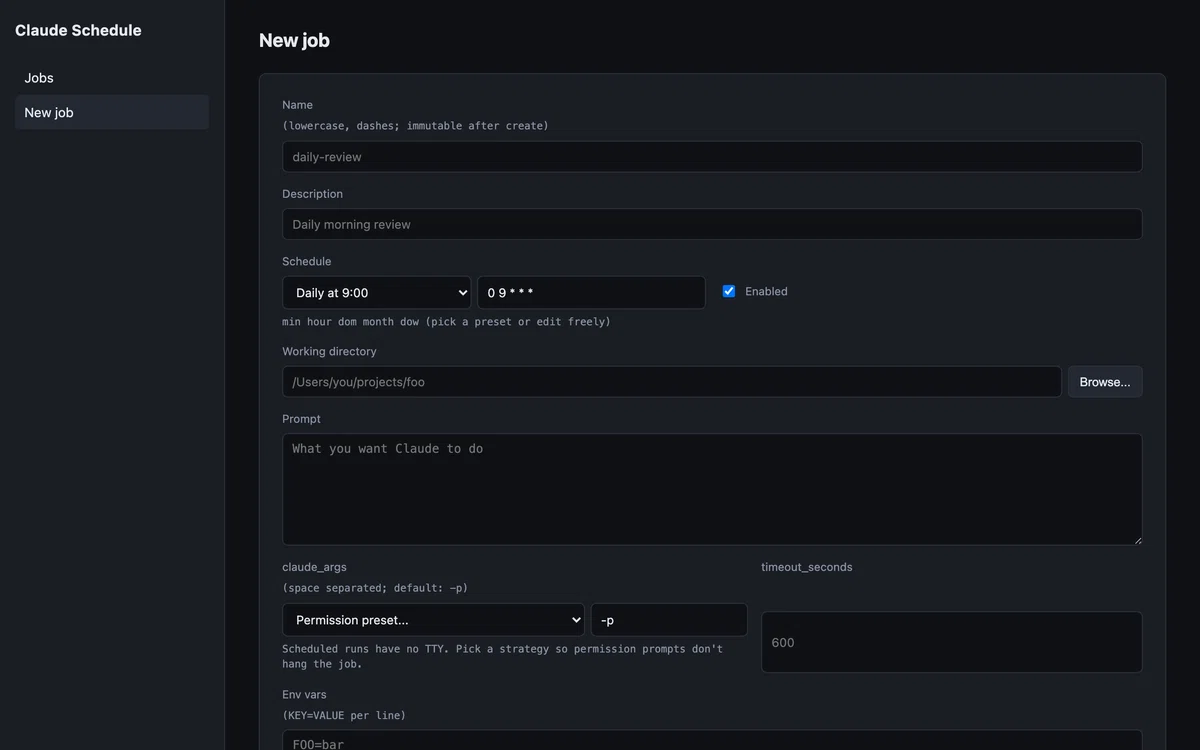The width and height of the screenshot is (1200, 750).
Task: Click the timeout_seconds field
Action: tap(951, 642)
